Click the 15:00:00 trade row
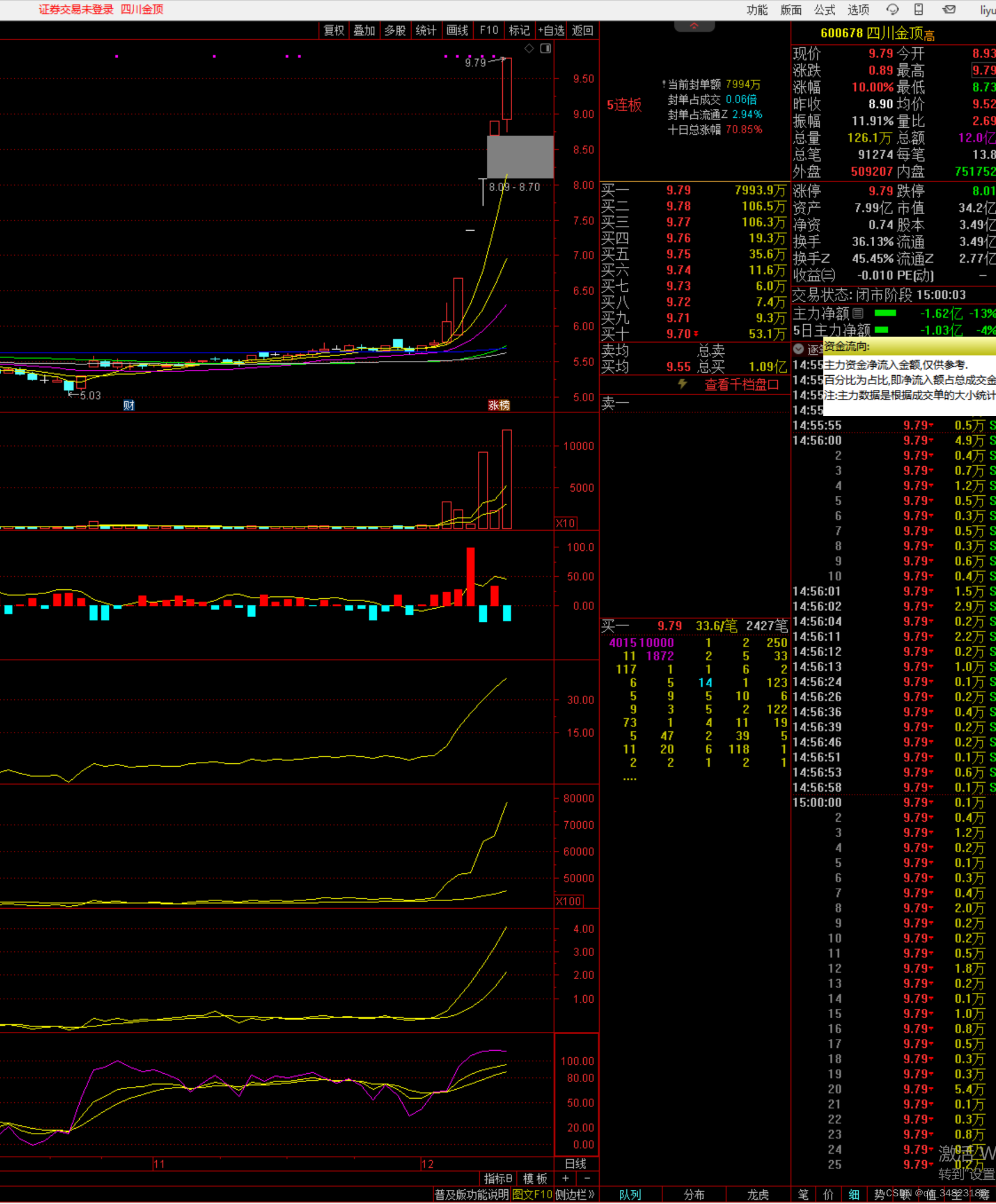This screenshot has height=1204, width=996. 893,802
